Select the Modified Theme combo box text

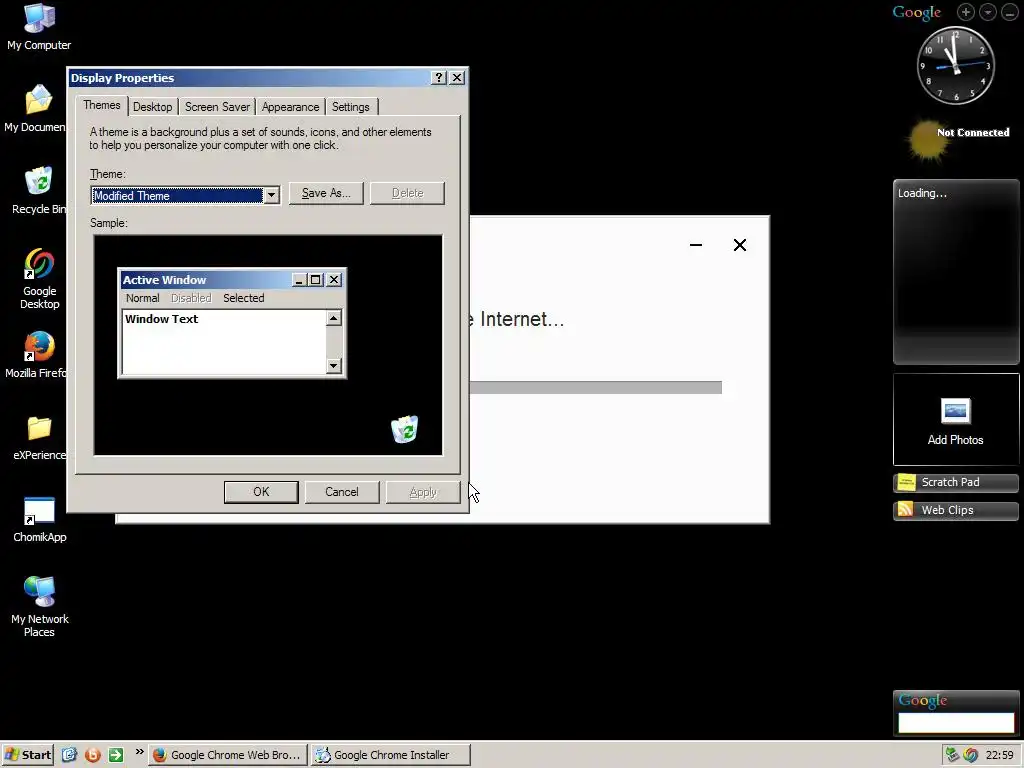[x=176, y=195]
